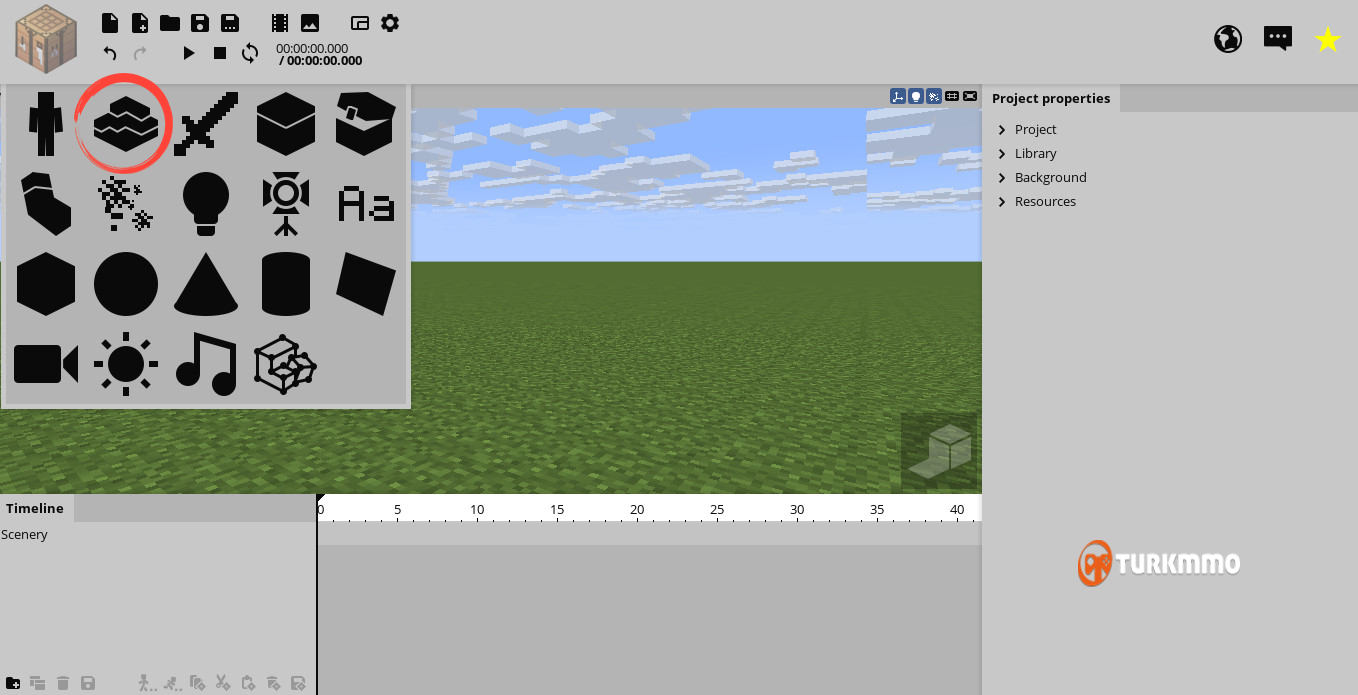Choose the sword item icon
Screen dimensions: 1358x695
click(x=206, y=124)
